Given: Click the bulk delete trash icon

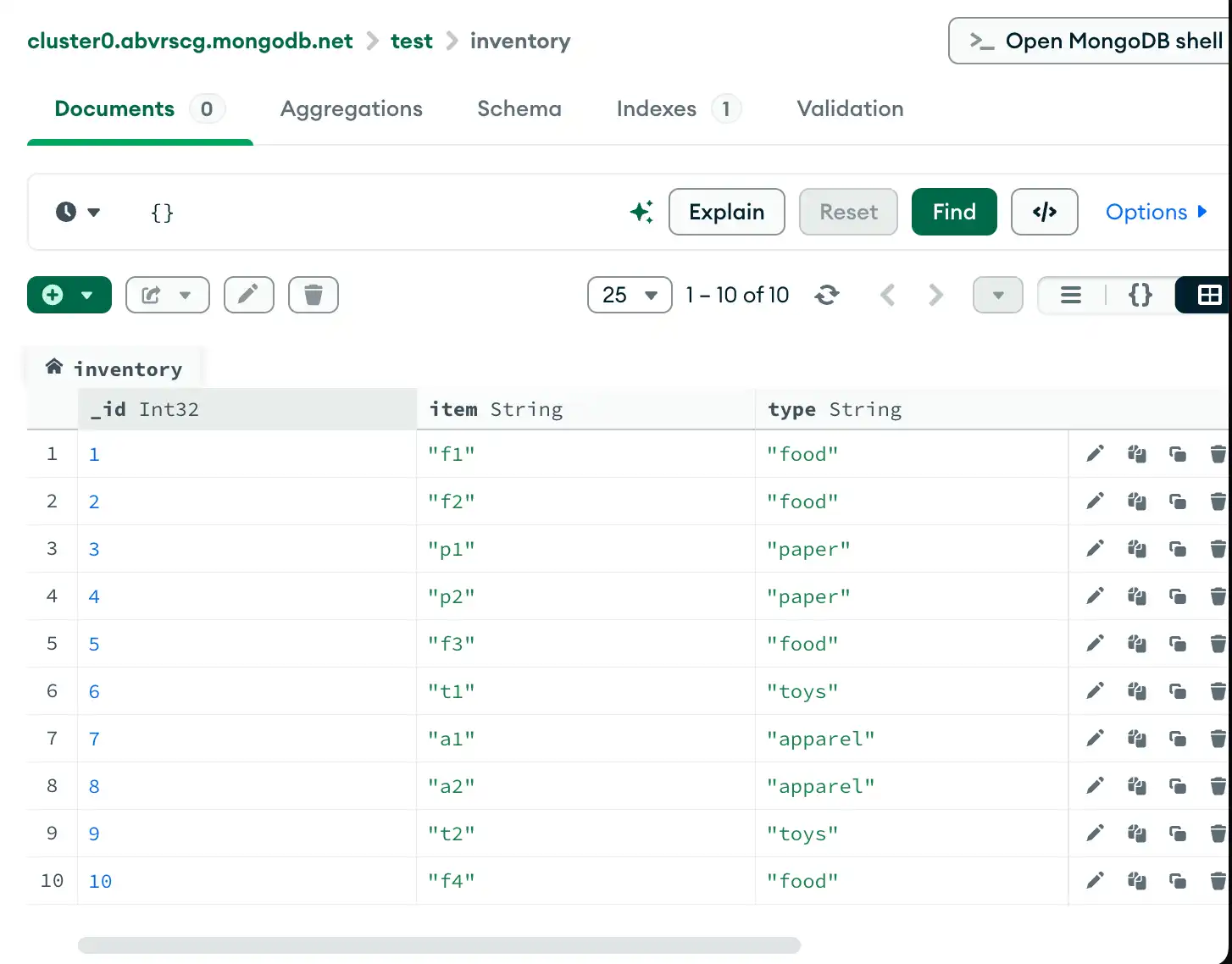Looking at the screenshot, I should [313, 295].
